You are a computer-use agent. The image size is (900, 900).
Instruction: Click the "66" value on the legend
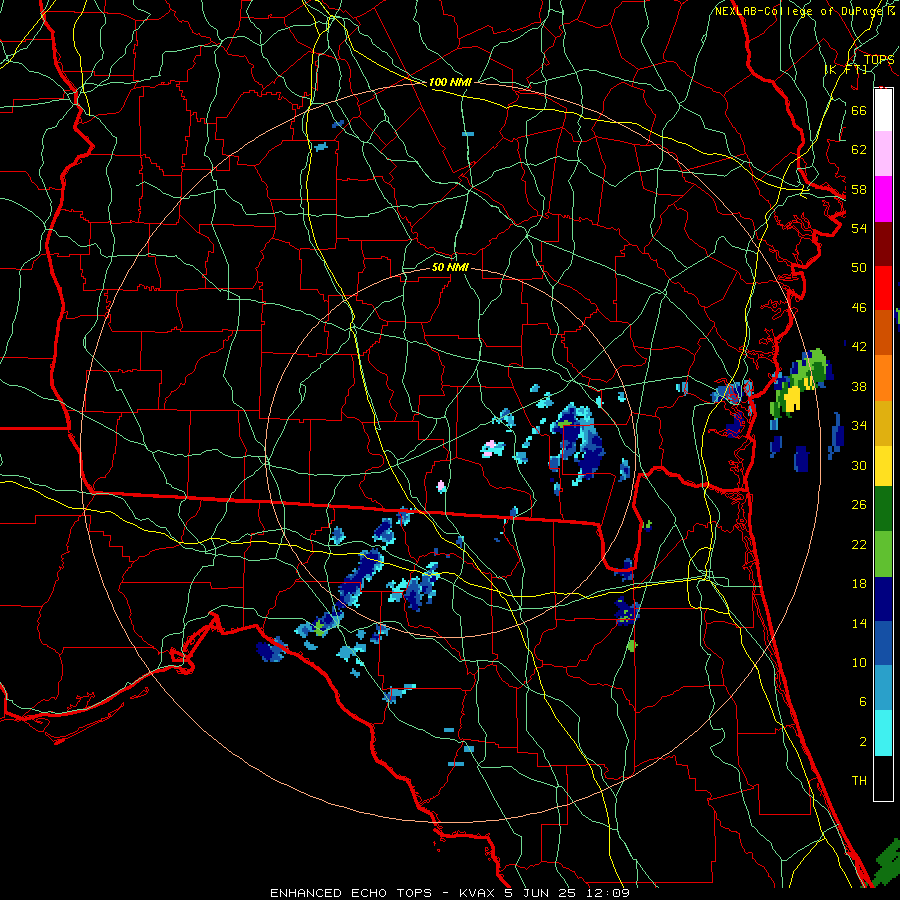click(x=859, y=110)
